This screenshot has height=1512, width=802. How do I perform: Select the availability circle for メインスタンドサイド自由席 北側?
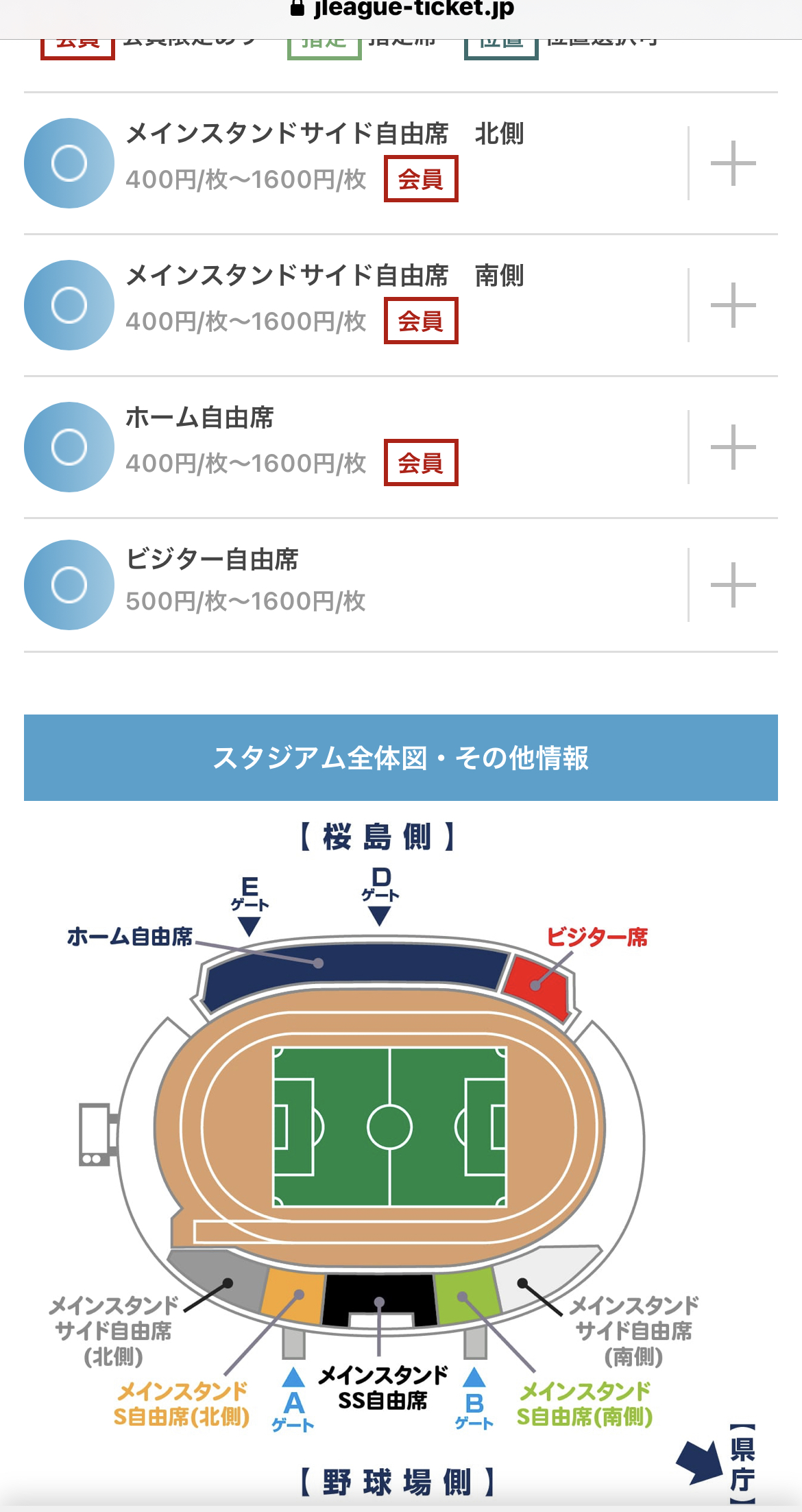(69, 163)
